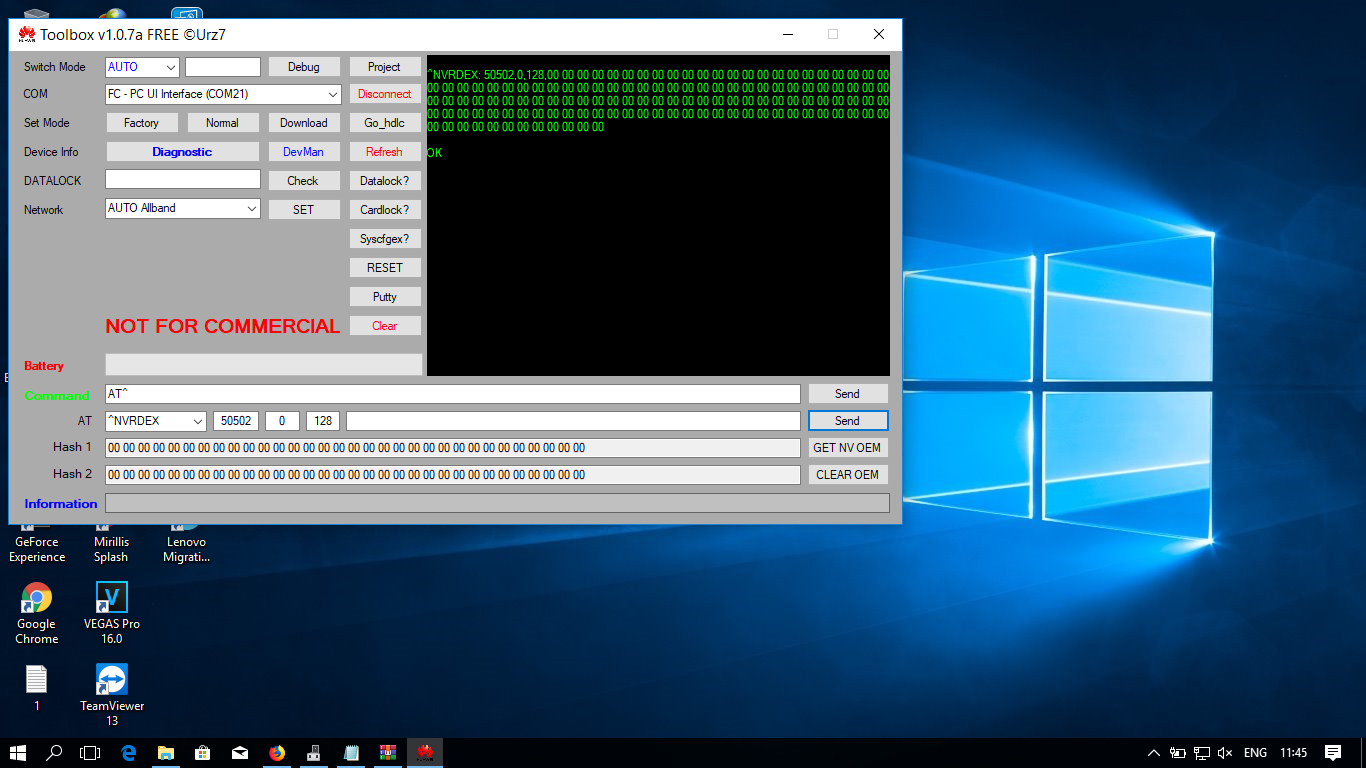
Task: Open the COM port dropdown
Action: pyautogui.click(x=332, y=94)
